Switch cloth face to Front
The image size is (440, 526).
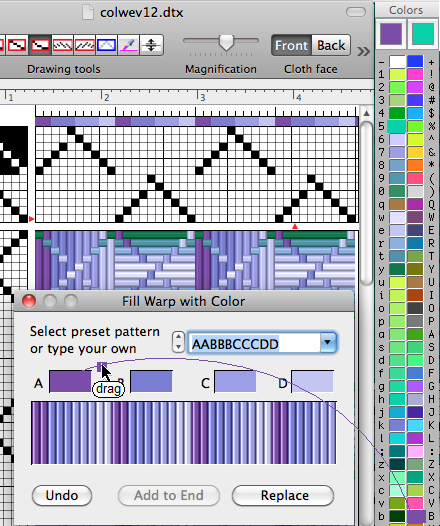(291, 45)
